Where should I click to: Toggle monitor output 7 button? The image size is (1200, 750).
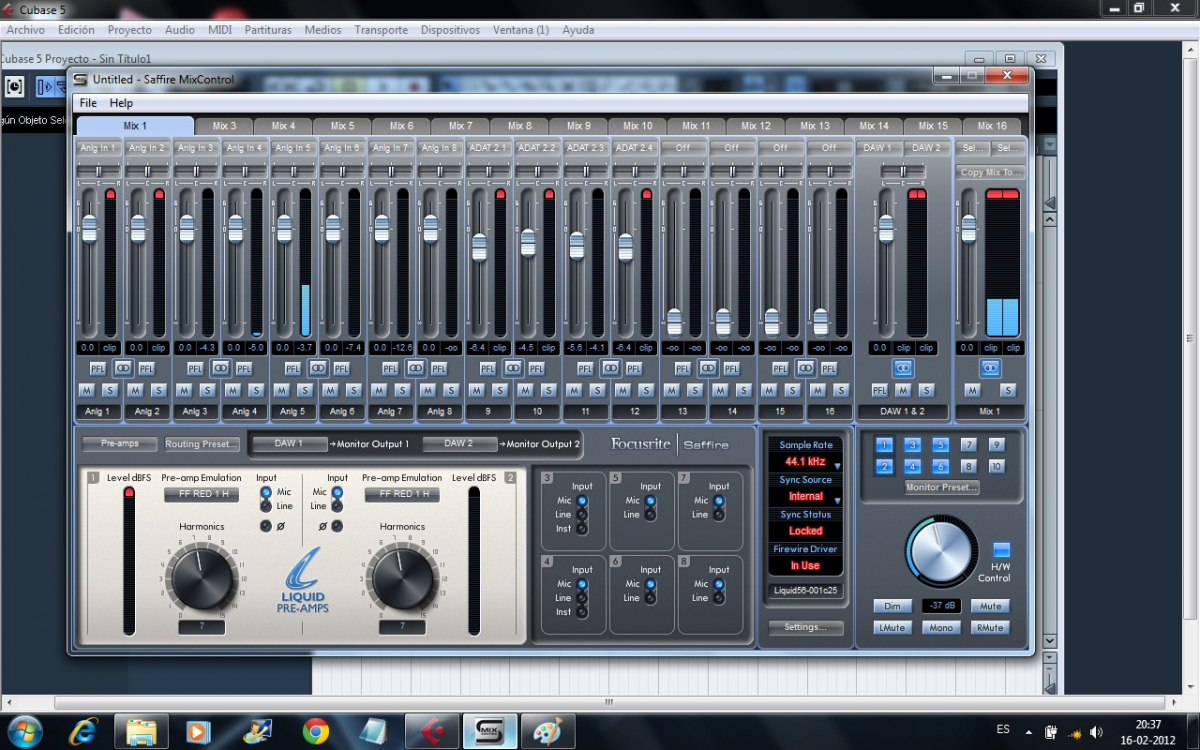point(968,445)
